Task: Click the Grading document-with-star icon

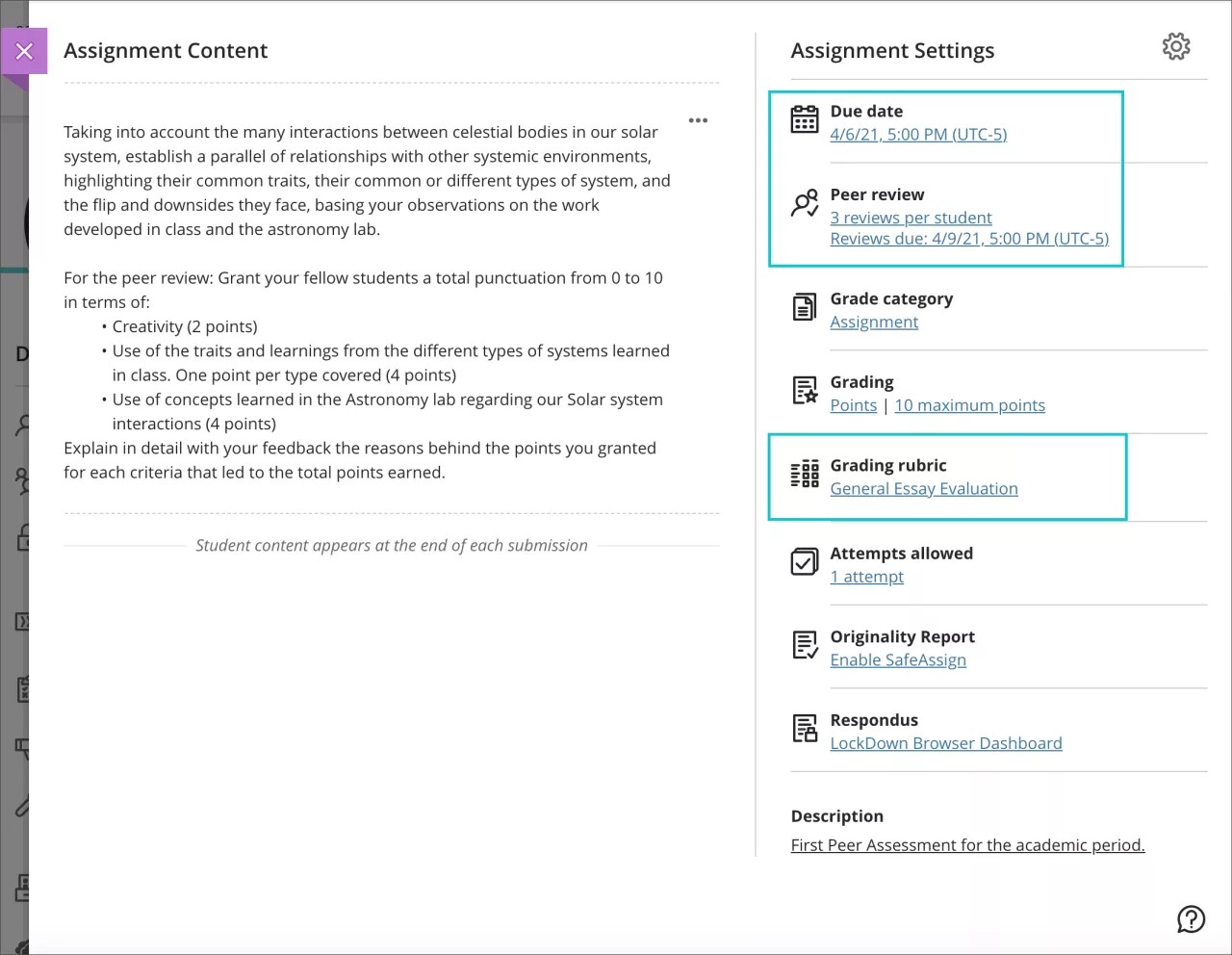Action: tap(804, 390)
